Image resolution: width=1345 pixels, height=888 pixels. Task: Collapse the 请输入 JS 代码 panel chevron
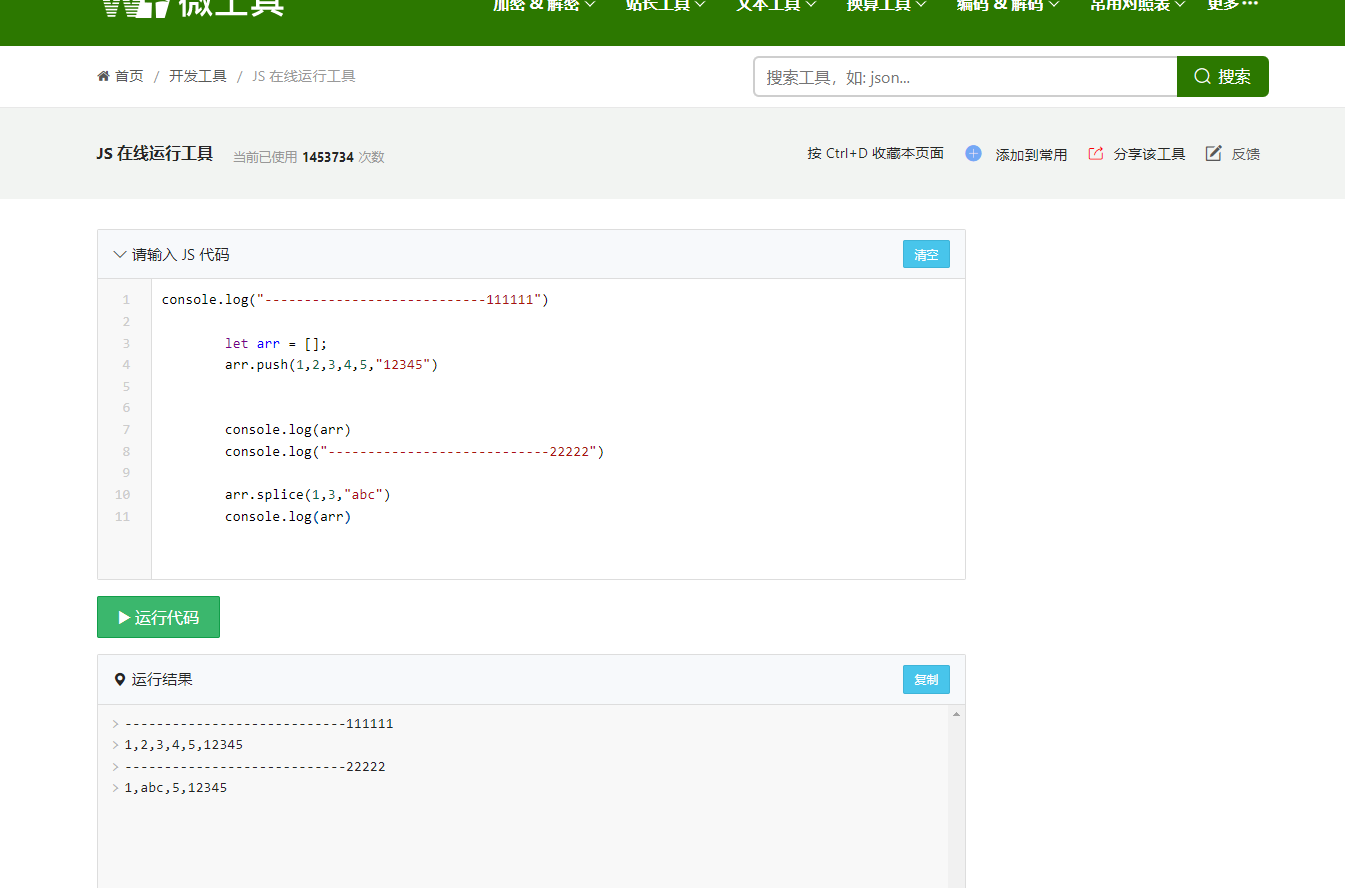[x=120, y=255]
